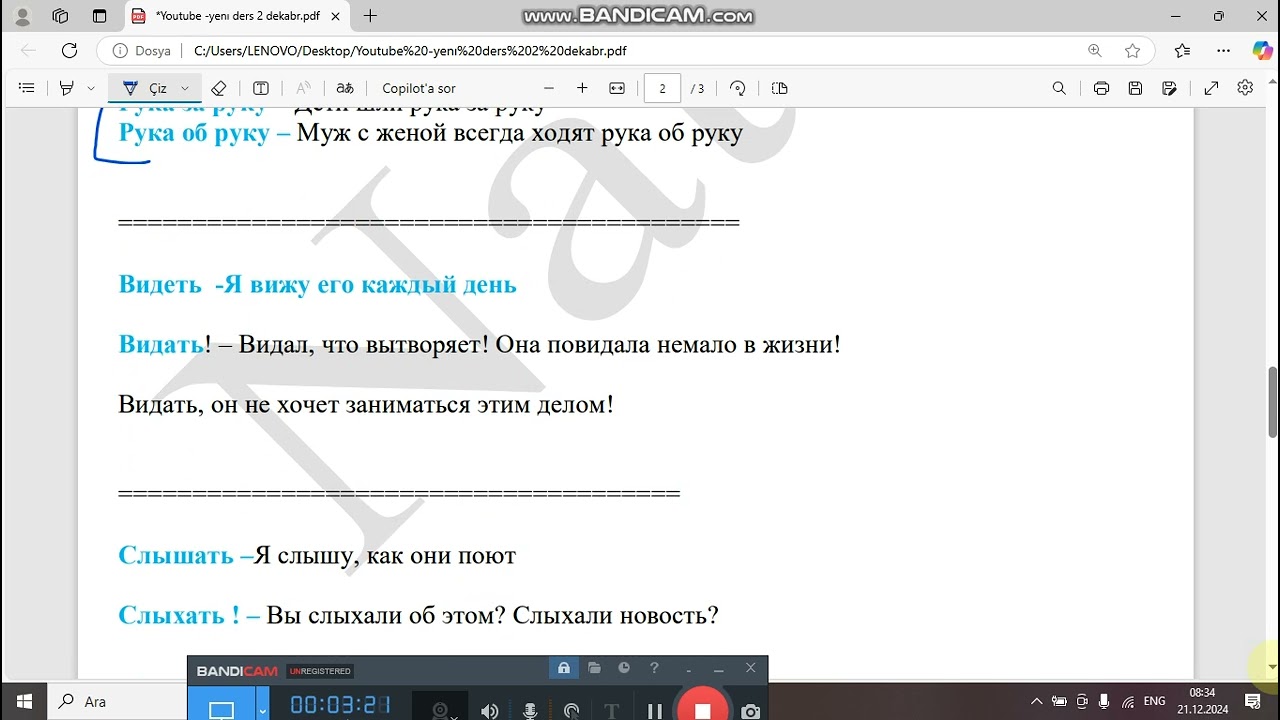This screenshot has width=1280, height=720.
Task: Open the workspaces icon in the title bar
Action: tap(61, 16)
